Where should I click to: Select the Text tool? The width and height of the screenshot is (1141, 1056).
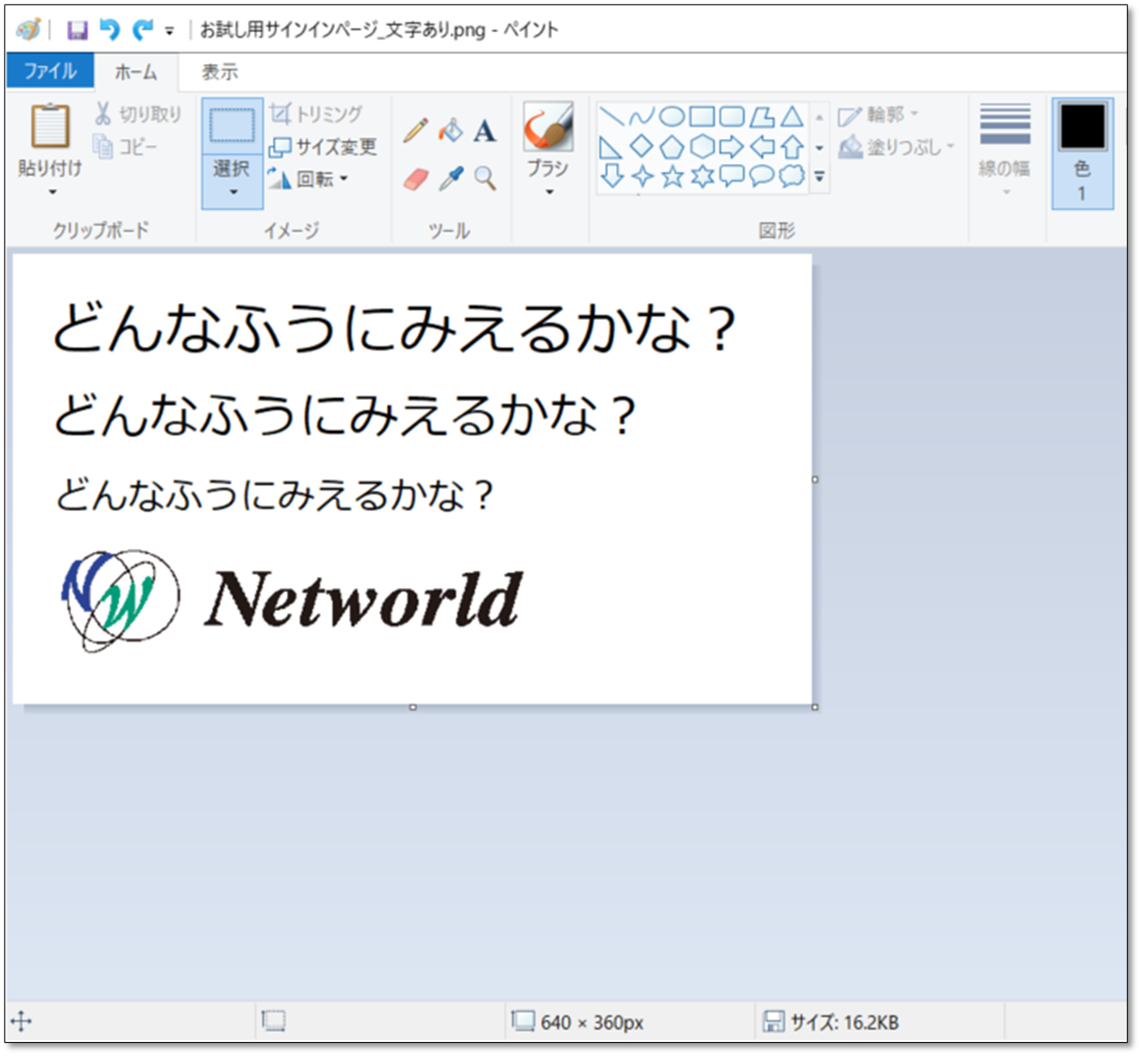click(x=485, y=131)
